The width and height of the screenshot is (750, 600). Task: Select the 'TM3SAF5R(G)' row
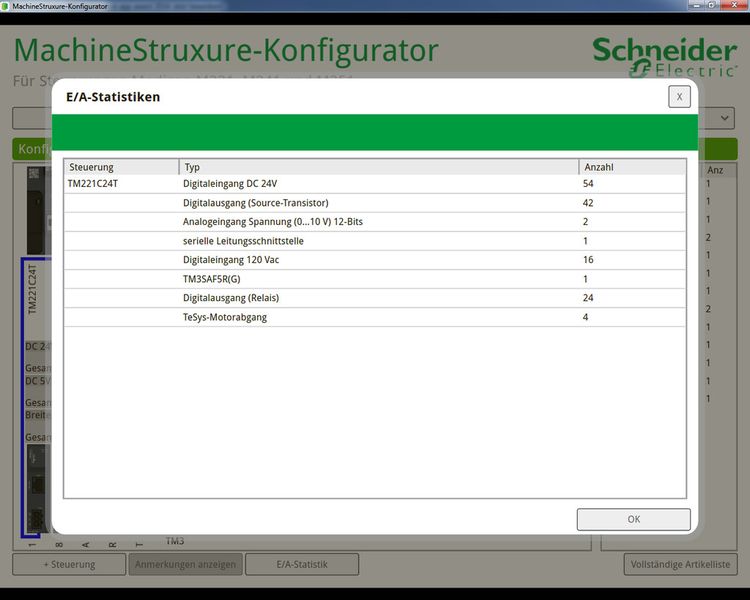coord(375,279)
